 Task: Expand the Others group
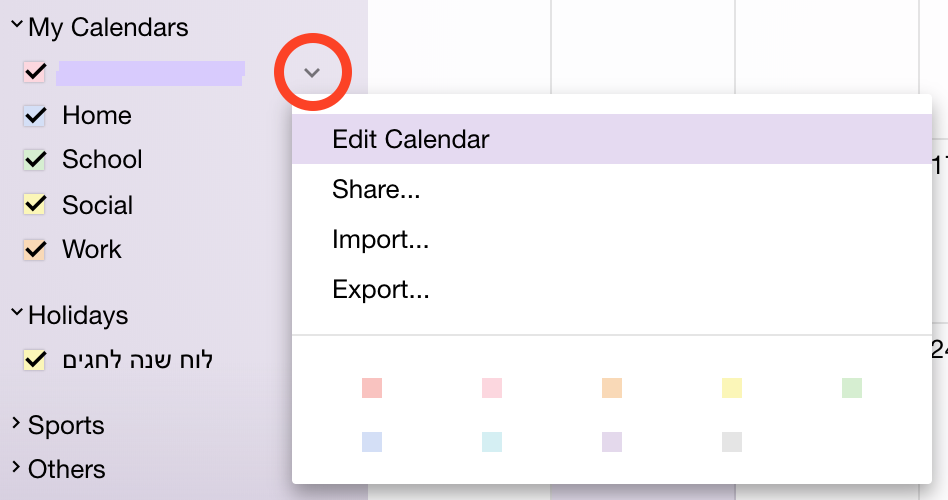(17, 468)
